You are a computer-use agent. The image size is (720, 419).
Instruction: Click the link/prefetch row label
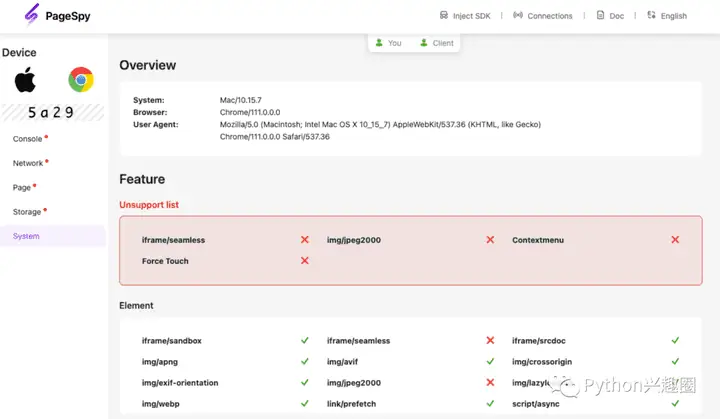(x=351, y=404)
